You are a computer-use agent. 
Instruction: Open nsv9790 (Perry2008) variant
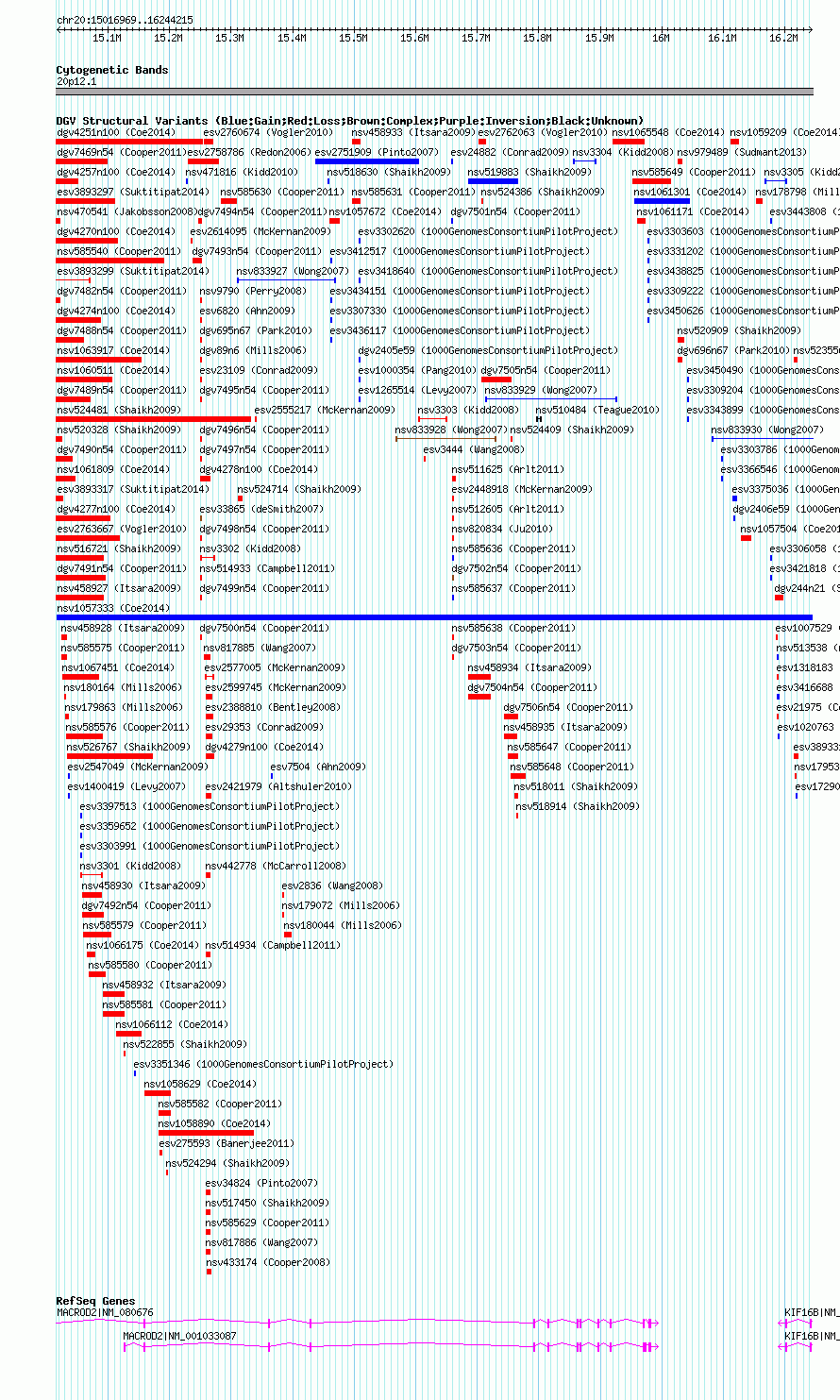point(253,292)
